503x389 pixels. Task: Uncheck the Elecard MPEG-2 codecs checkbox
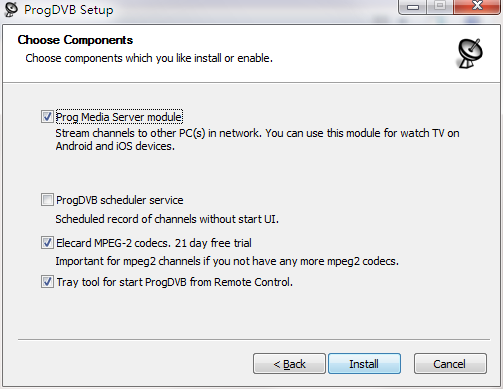(47, 243)
